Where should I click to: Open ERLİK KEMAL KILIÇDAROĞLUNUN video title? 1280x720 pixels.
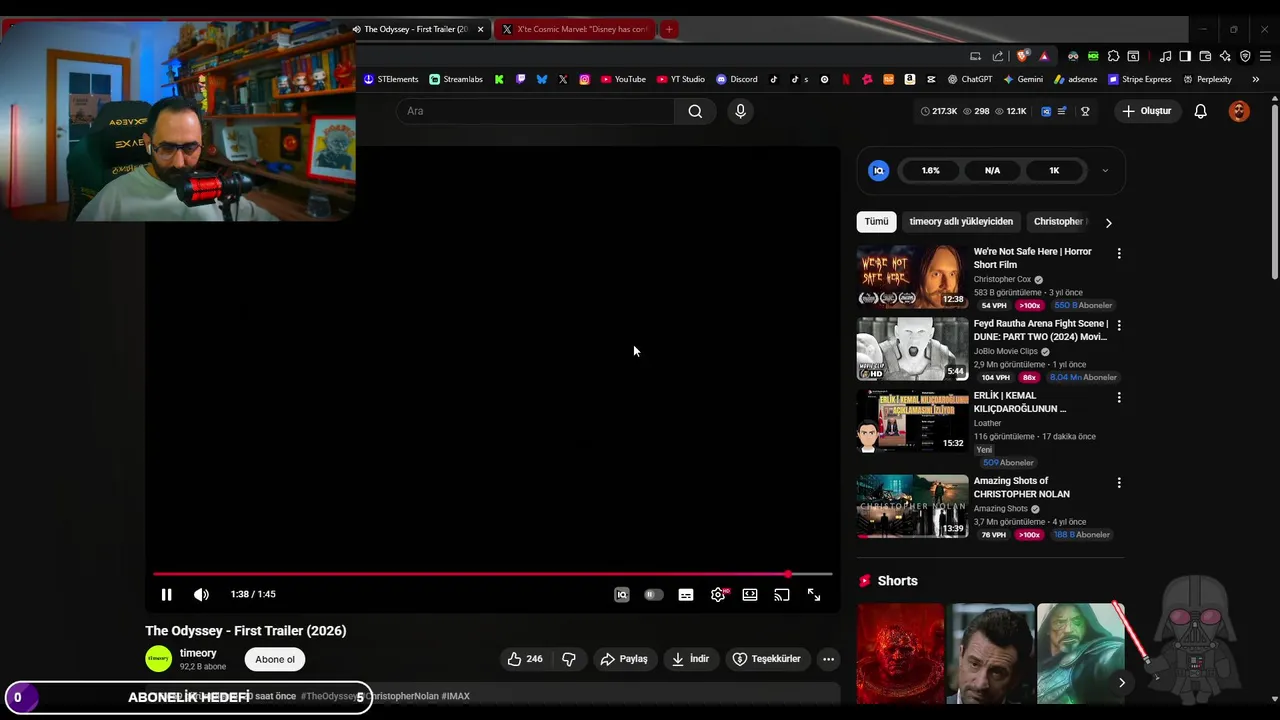coord(1020,402)
